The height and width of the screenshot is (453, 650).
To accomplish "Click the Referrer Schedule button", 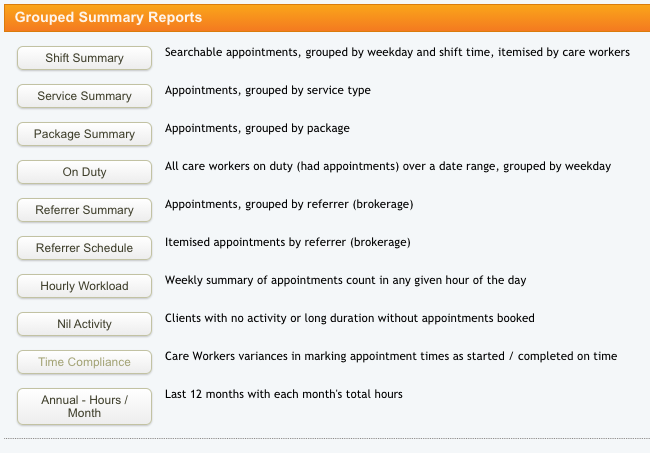I will pos(84,248).
